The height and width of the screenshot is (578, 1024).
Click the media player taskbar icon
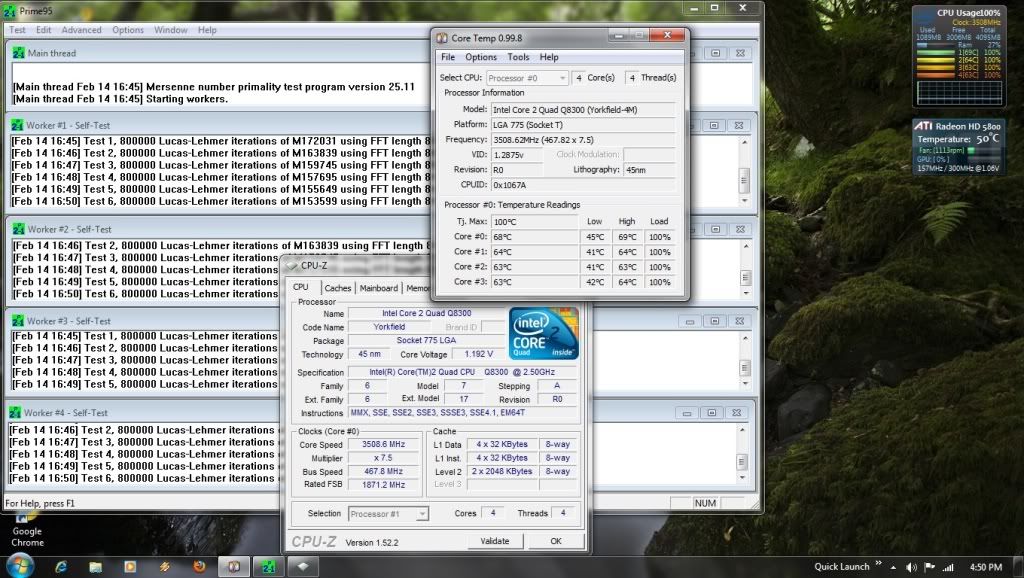click(x=129, y=566)
